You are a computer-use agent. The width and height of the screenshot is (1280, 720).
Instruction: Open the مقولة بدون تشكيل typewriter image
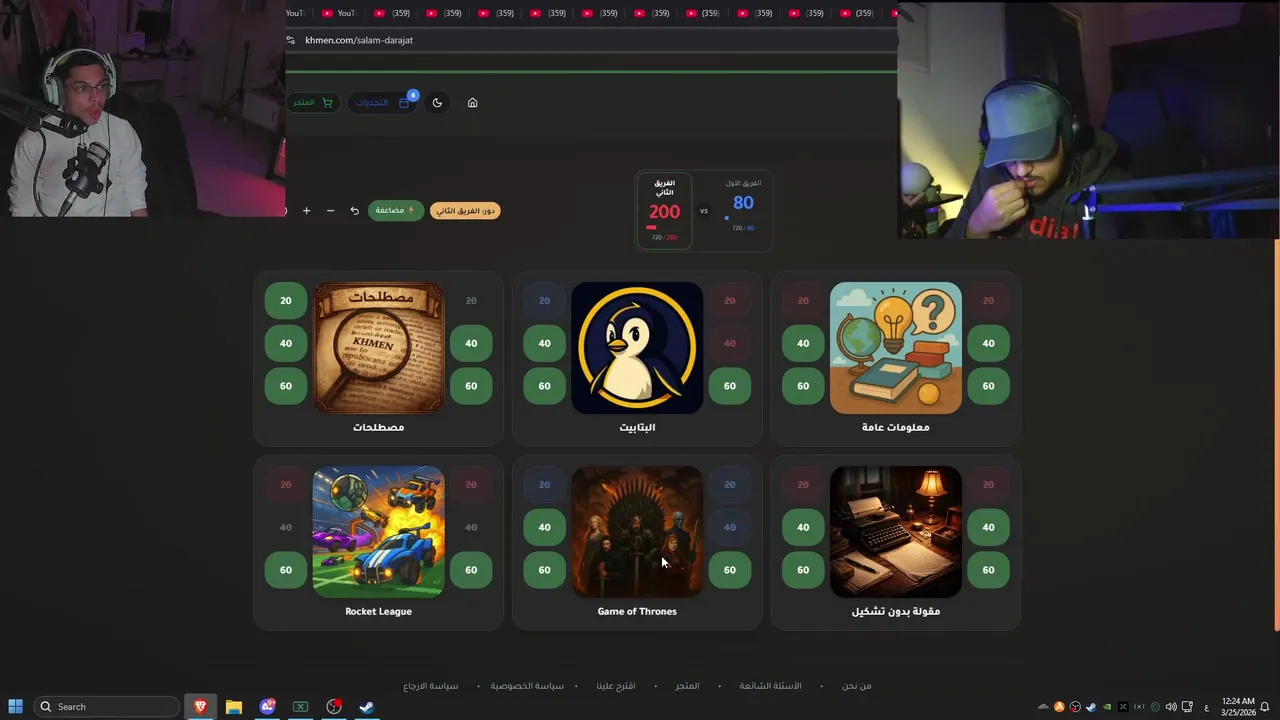point(896,531)
